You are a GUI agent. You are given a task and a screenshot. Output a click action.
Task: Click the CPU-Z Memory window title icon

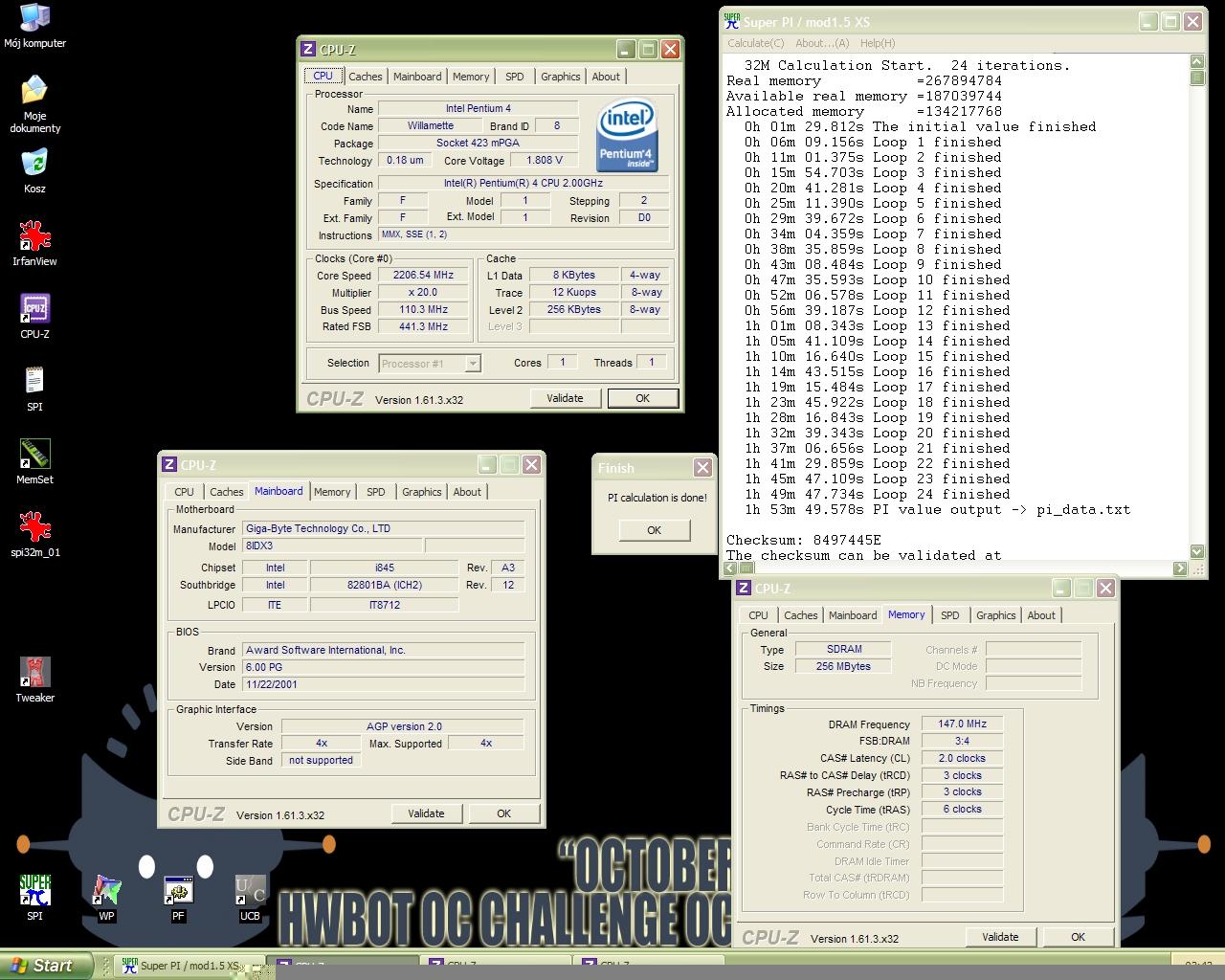point(744,589)
